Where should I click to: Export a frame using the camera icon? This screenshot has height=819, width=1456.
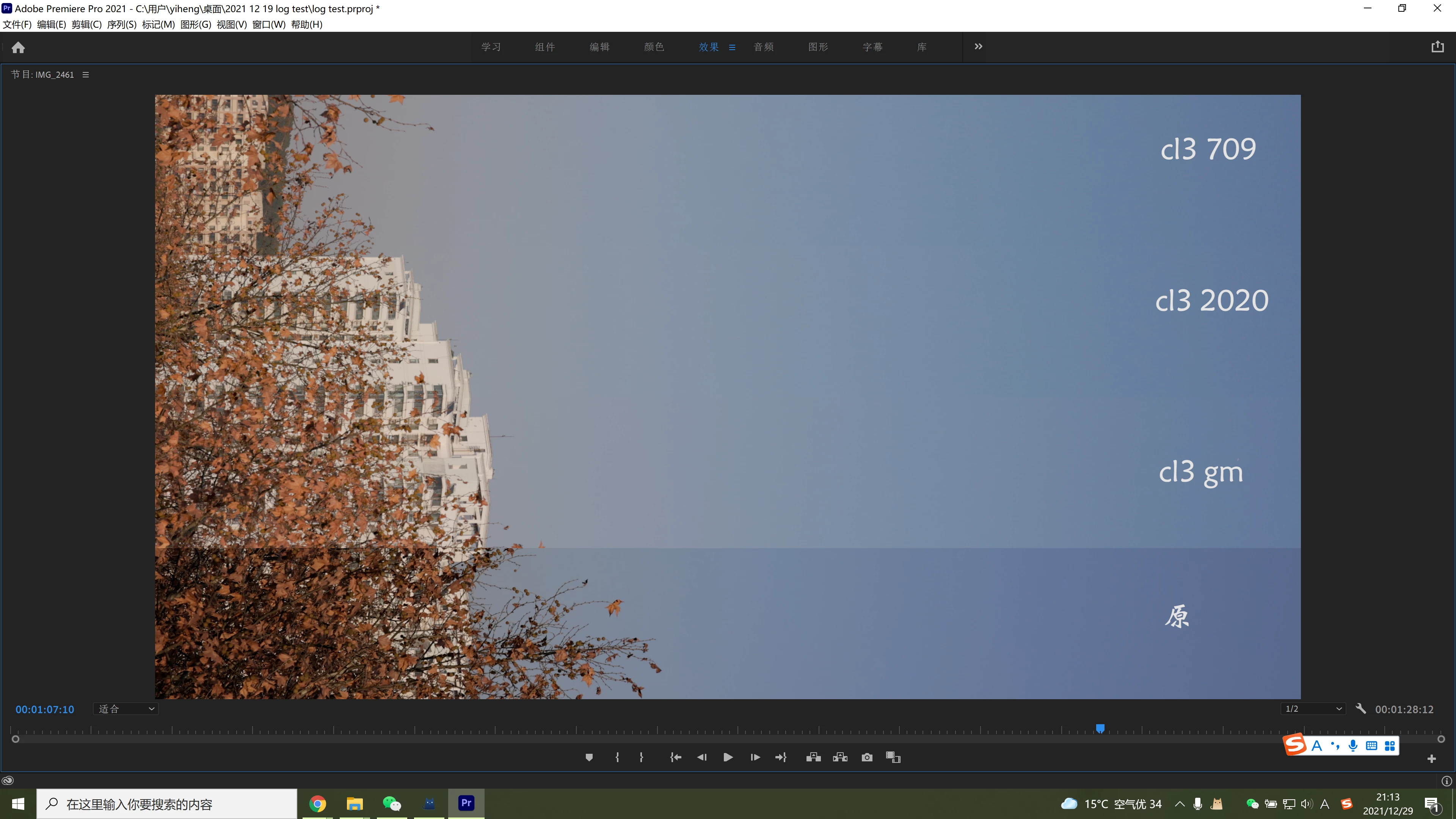867,758
